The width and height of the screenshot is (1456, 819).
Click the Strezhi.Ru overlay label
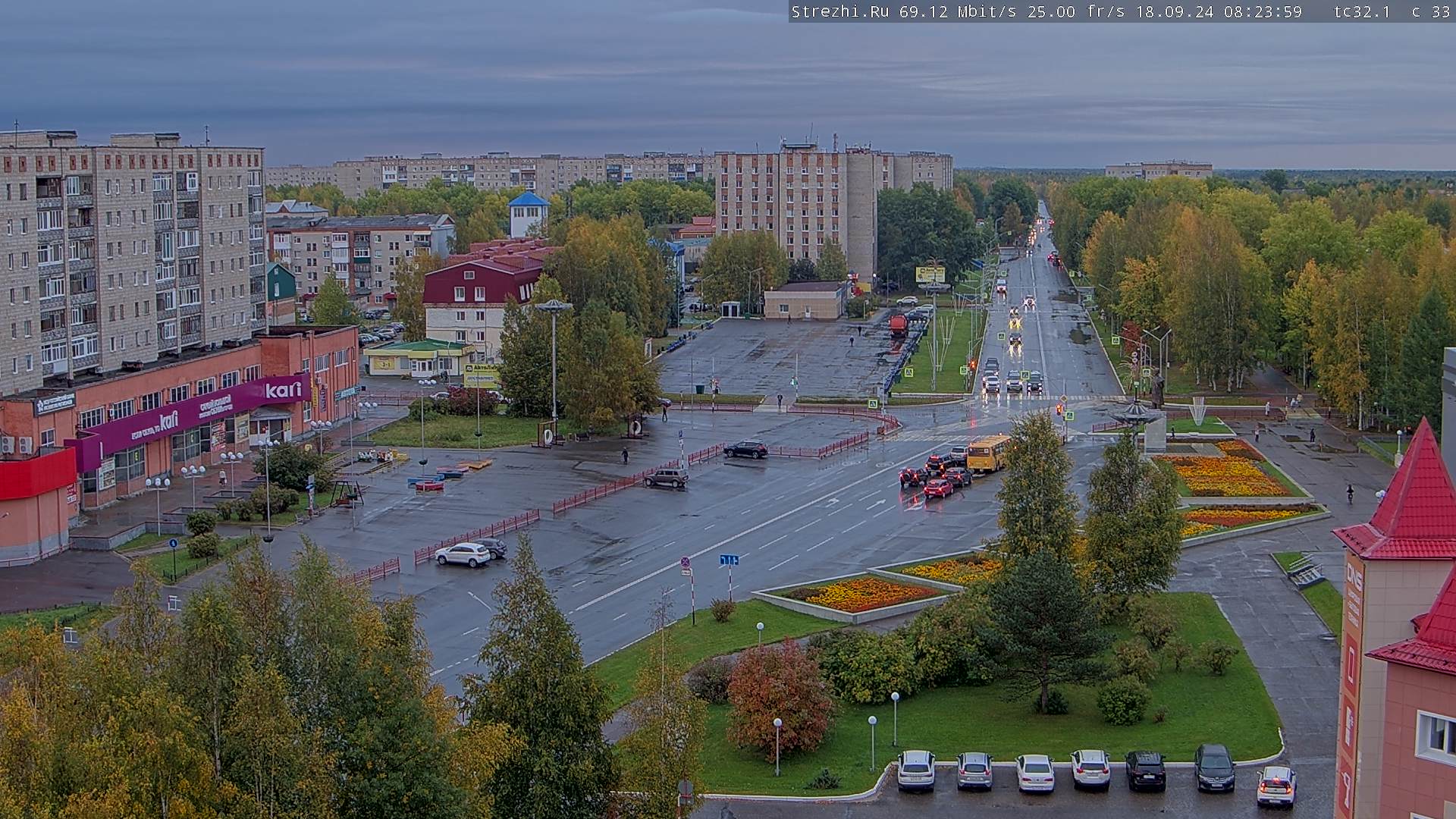[840, 11]
